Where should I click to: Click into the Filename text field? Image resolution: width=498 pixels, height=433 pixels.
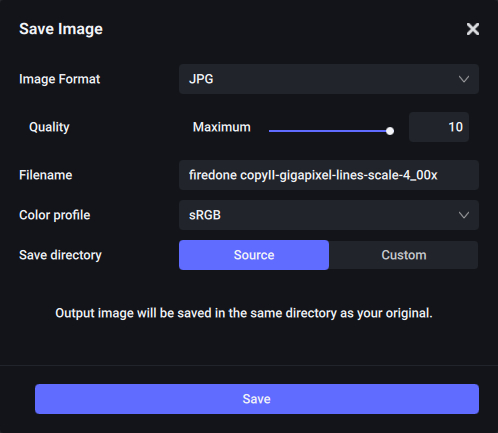coord(329,175)
